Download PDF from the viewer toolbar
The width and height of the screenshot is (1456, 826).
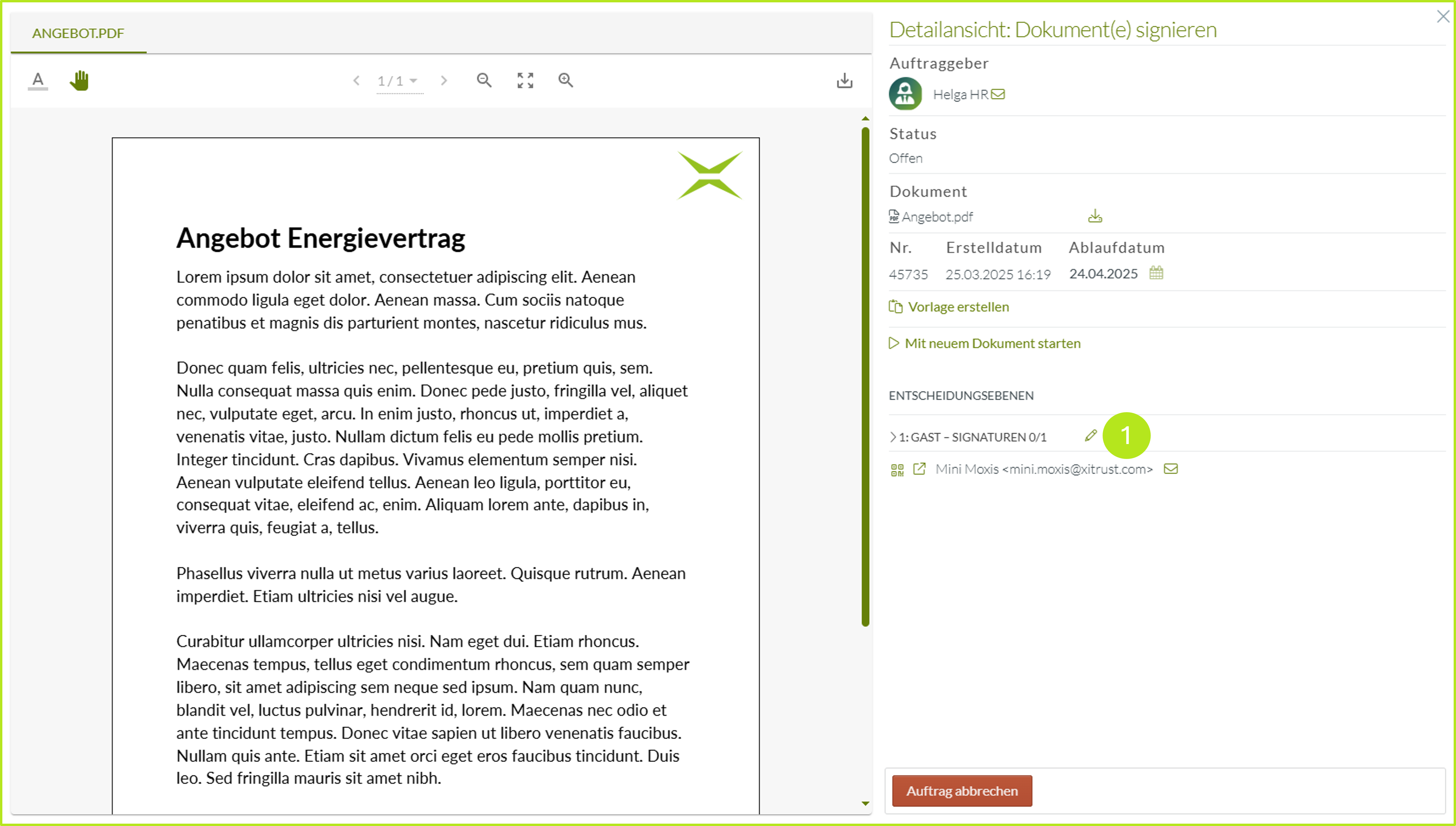(844, 81)
